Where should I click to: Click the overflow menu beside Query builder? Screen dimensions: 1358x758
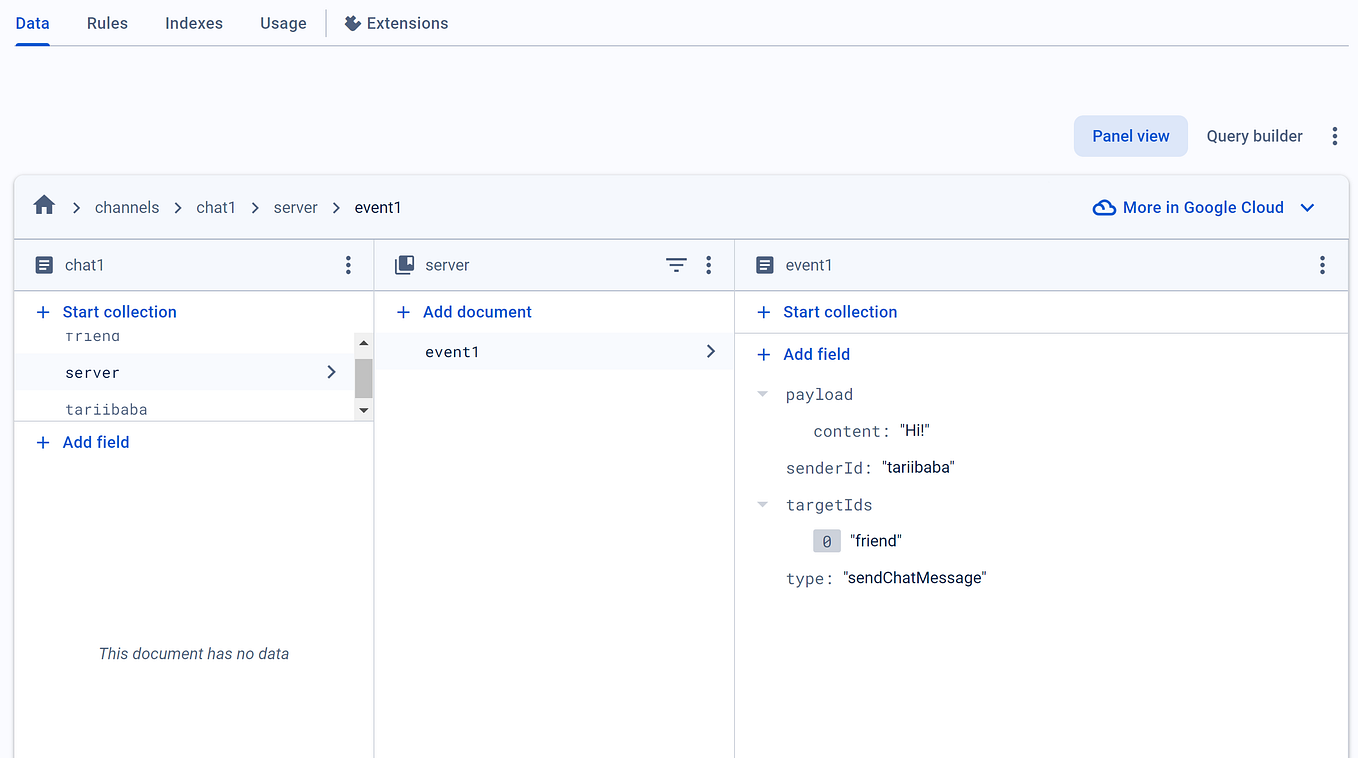pos(1335,136)
